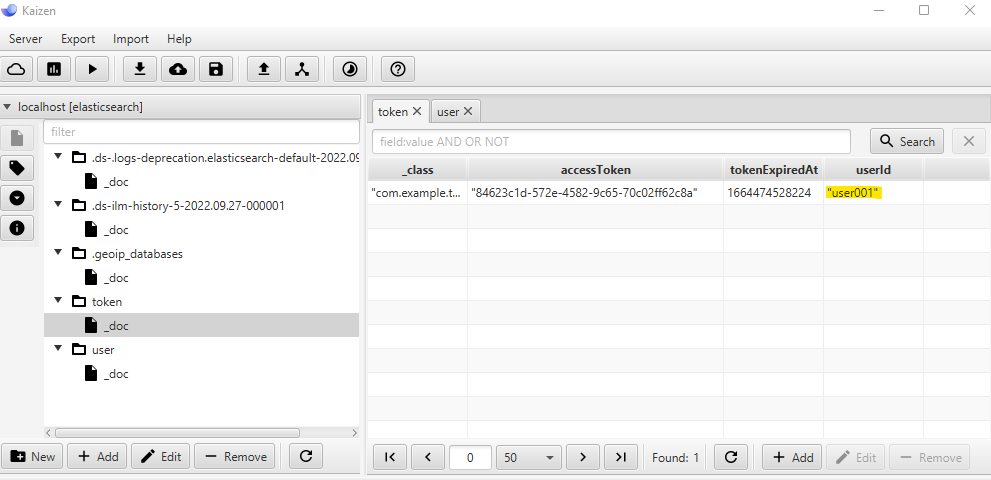Click the info icon in left sidebar
This screenshot has height=480, width=991.
click(x=17, y=228)
